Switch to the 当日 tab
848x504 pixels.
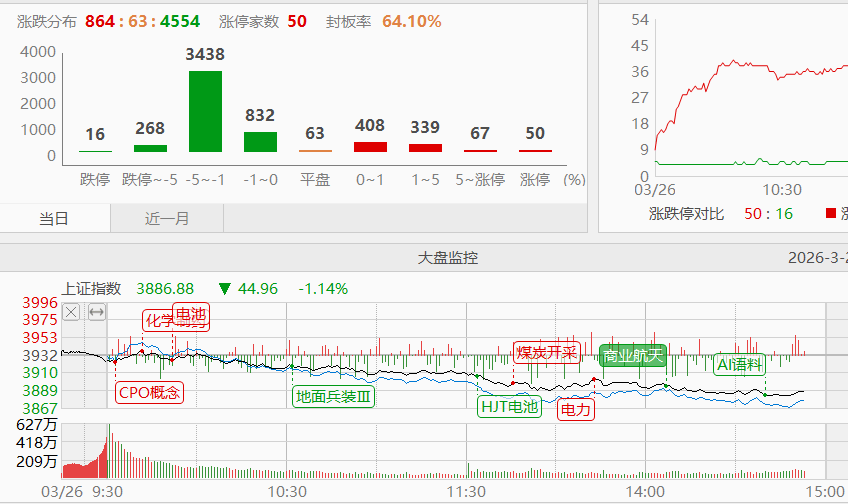click(x=55, y=218)
